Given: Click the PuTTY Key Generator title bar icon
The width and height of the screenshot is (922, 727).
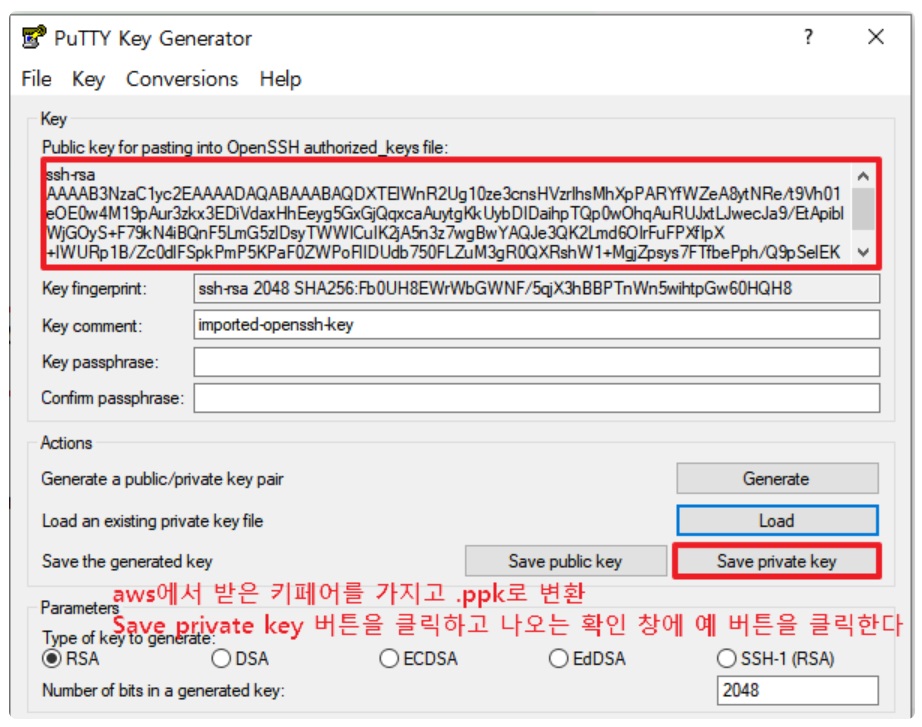Looking at the screenshot, I should 34,37.
